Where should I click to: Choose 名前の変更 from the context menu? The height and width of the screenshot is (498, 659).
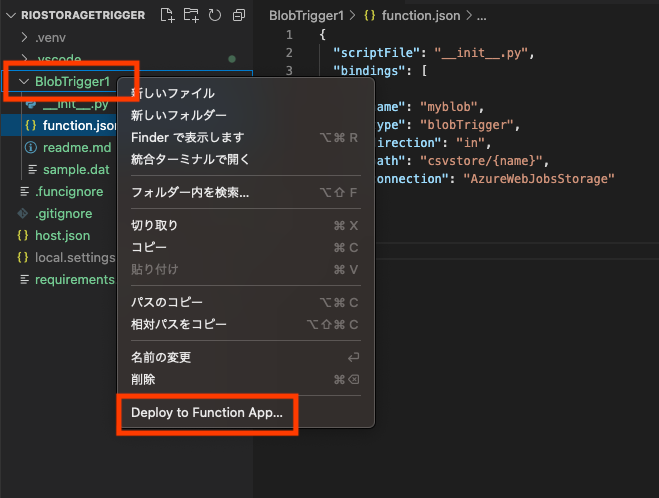pyautogui.click(x=161, y=357)
